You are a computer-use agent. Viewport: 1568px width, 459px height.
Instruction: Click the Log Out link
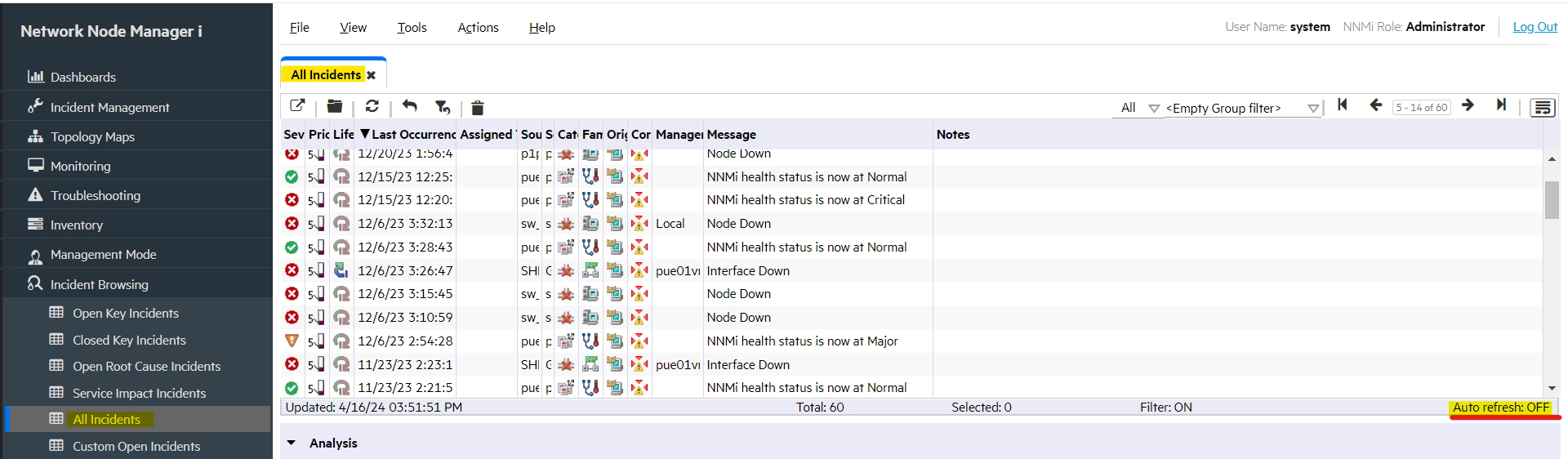tap(1535, 27)
